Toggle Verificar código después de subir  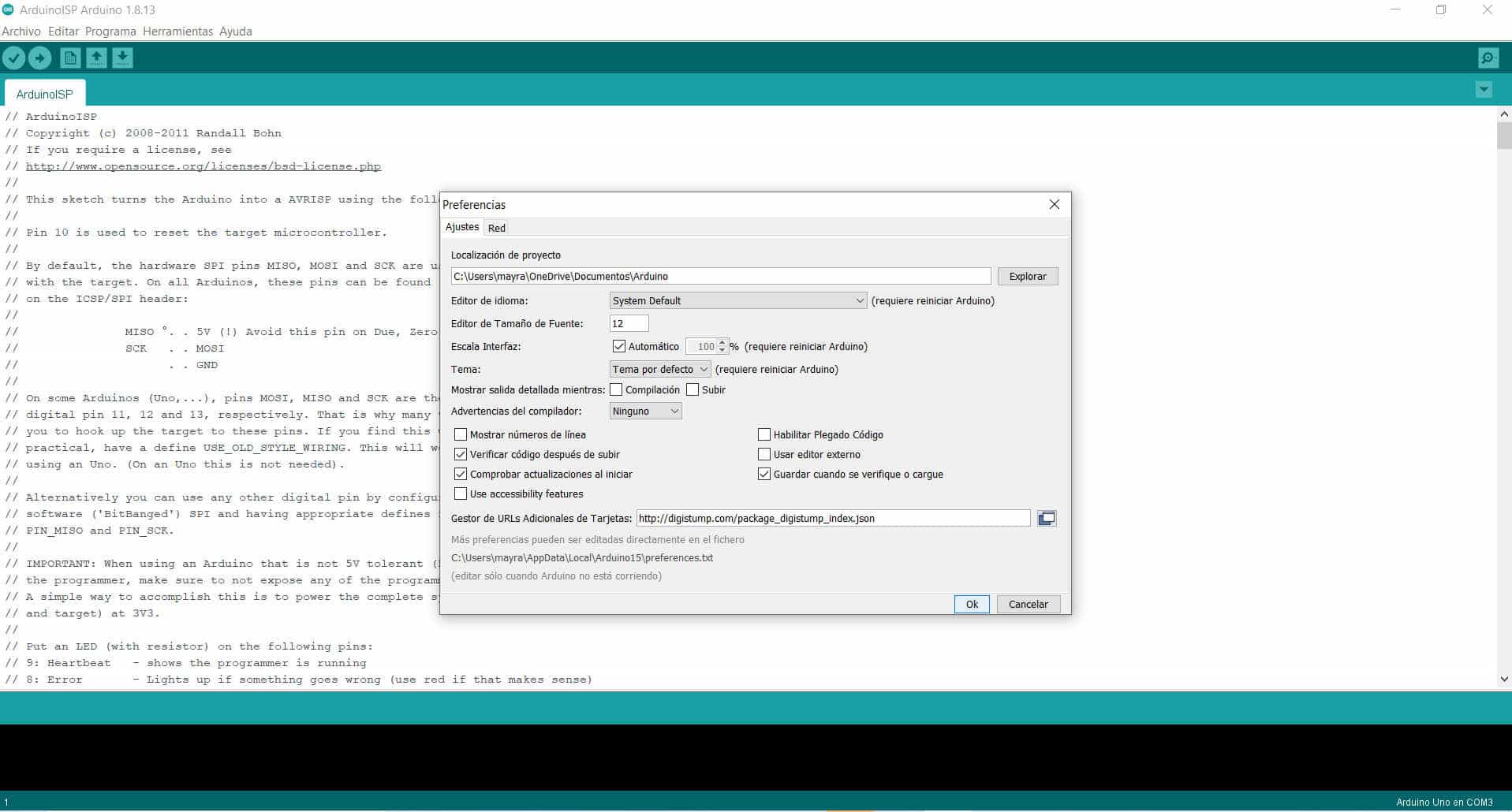tap(461, 454)
